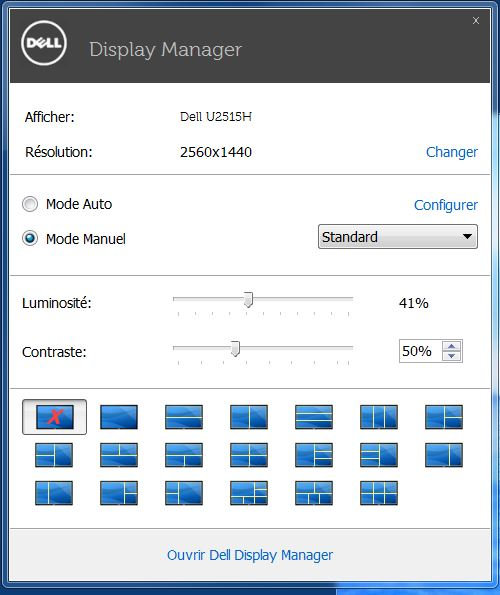
Task: Choose wide-right layout with narrow left column split
Action: [x=184, y=493]
